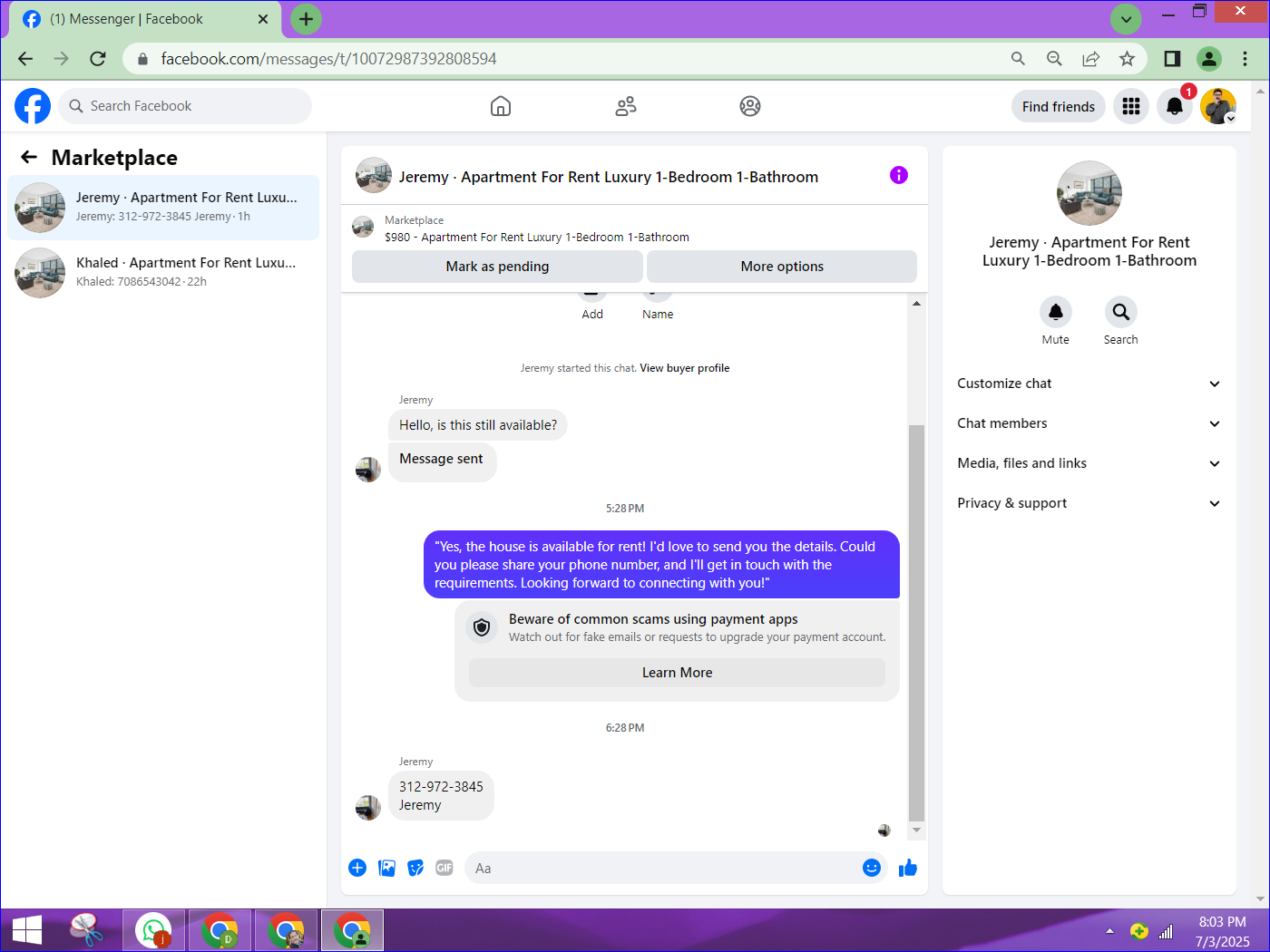Viewport: 1270px width, 952px height.
Task: Reload the page in Chrome
Action: click(98, 59)
